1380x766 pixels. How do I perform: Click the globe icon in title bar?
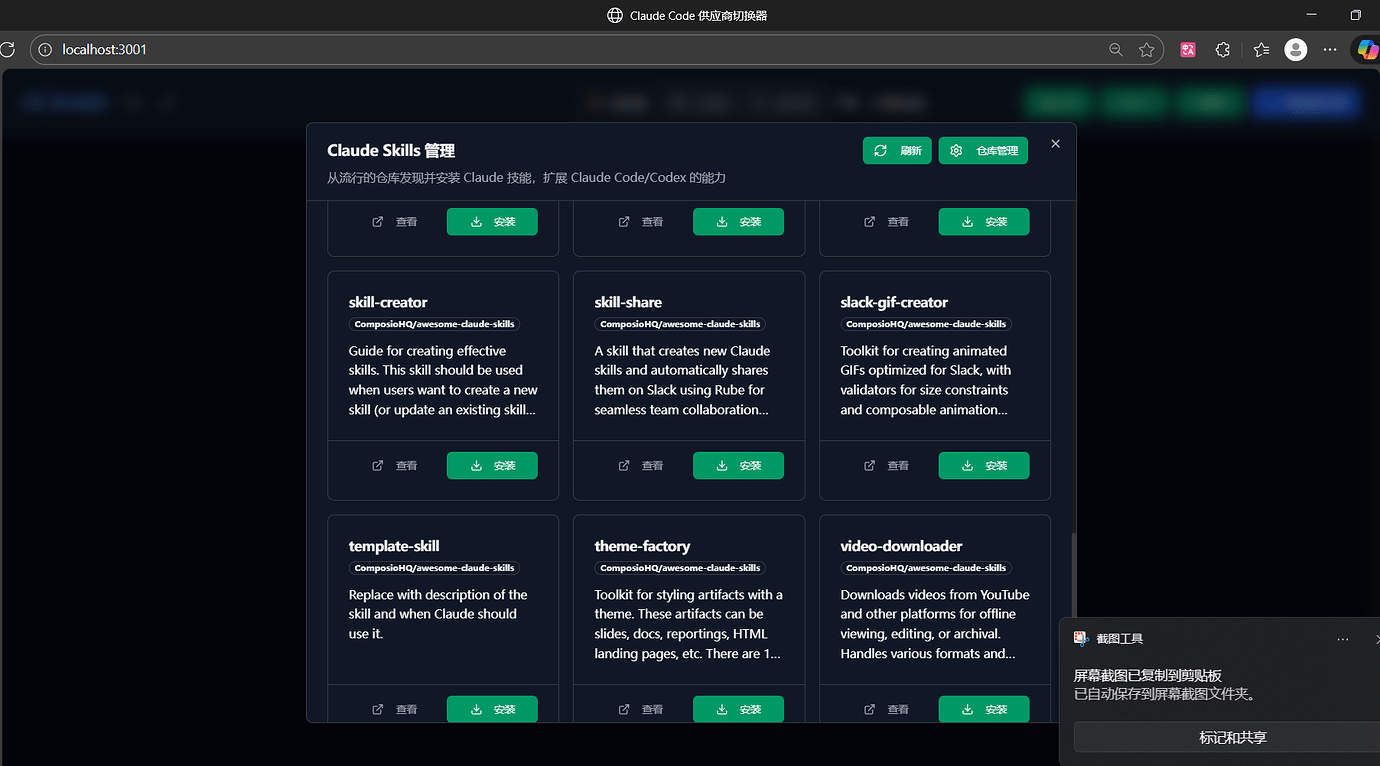pos(615,15)
